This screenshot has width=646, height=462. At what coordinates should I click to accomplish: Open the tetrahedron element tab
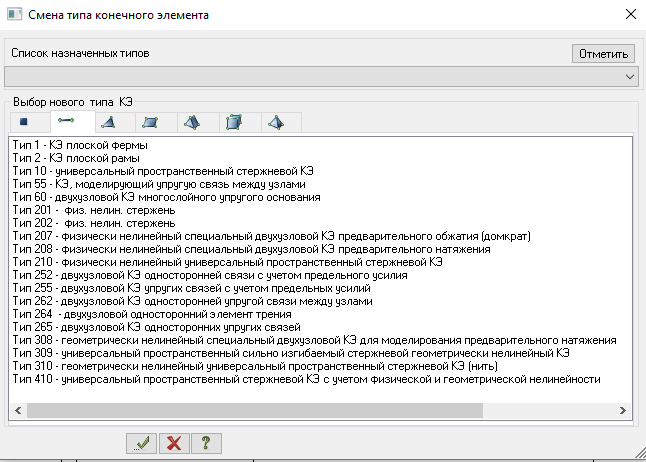276,122
